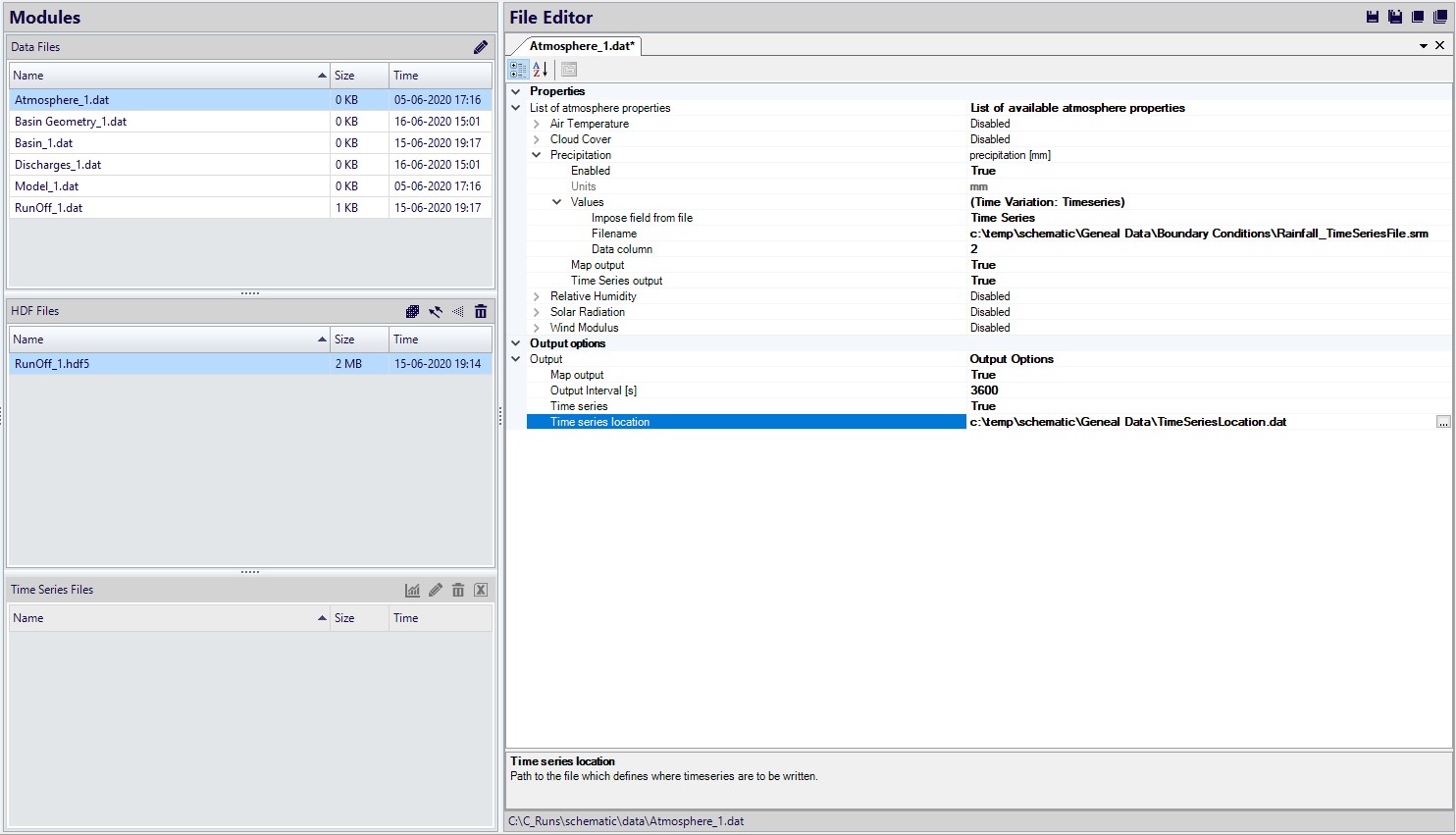Sort properties alphabetically with A-Z icon

coord(540,70)
